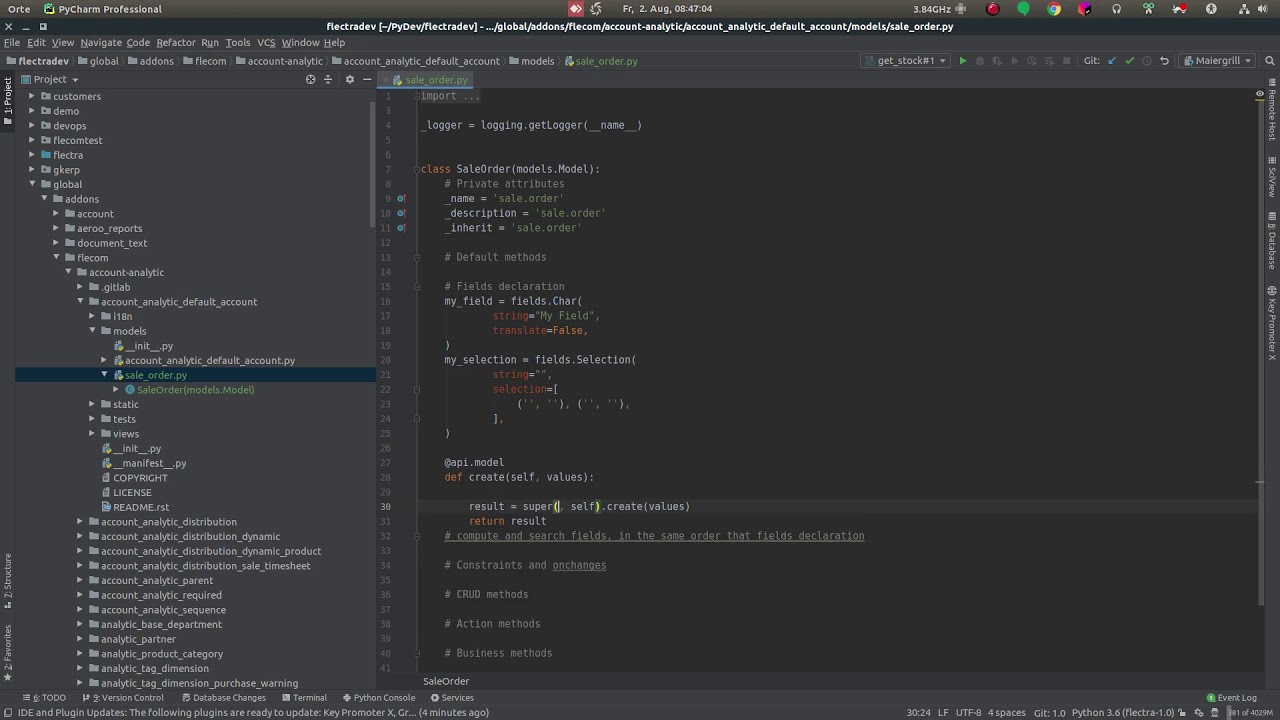This screenshot has width=1280, height=720.
Task: Open the Navigate menu
Action: 100,43
